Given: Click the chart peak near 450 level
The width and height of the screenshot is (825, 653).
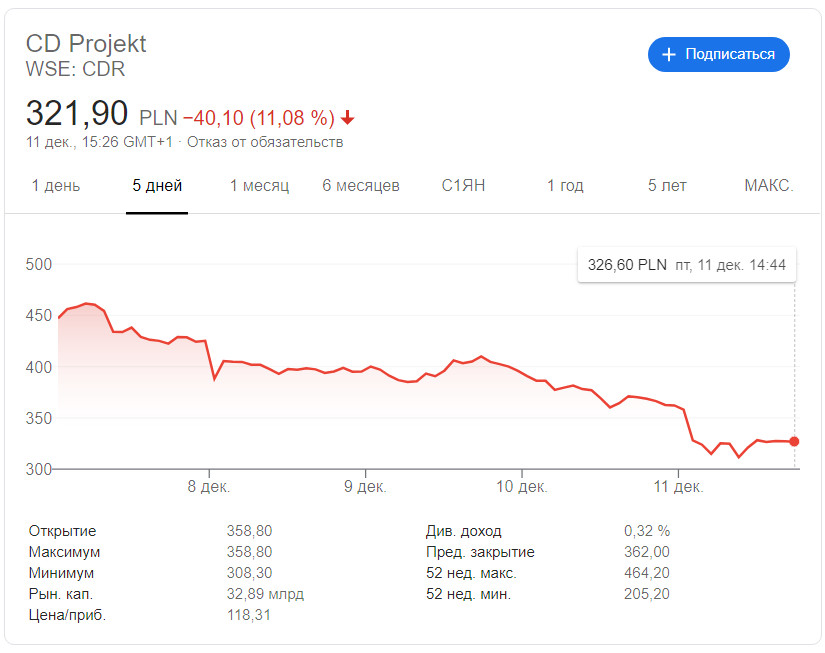Looking at the screenshot, I should pos(87,304).
